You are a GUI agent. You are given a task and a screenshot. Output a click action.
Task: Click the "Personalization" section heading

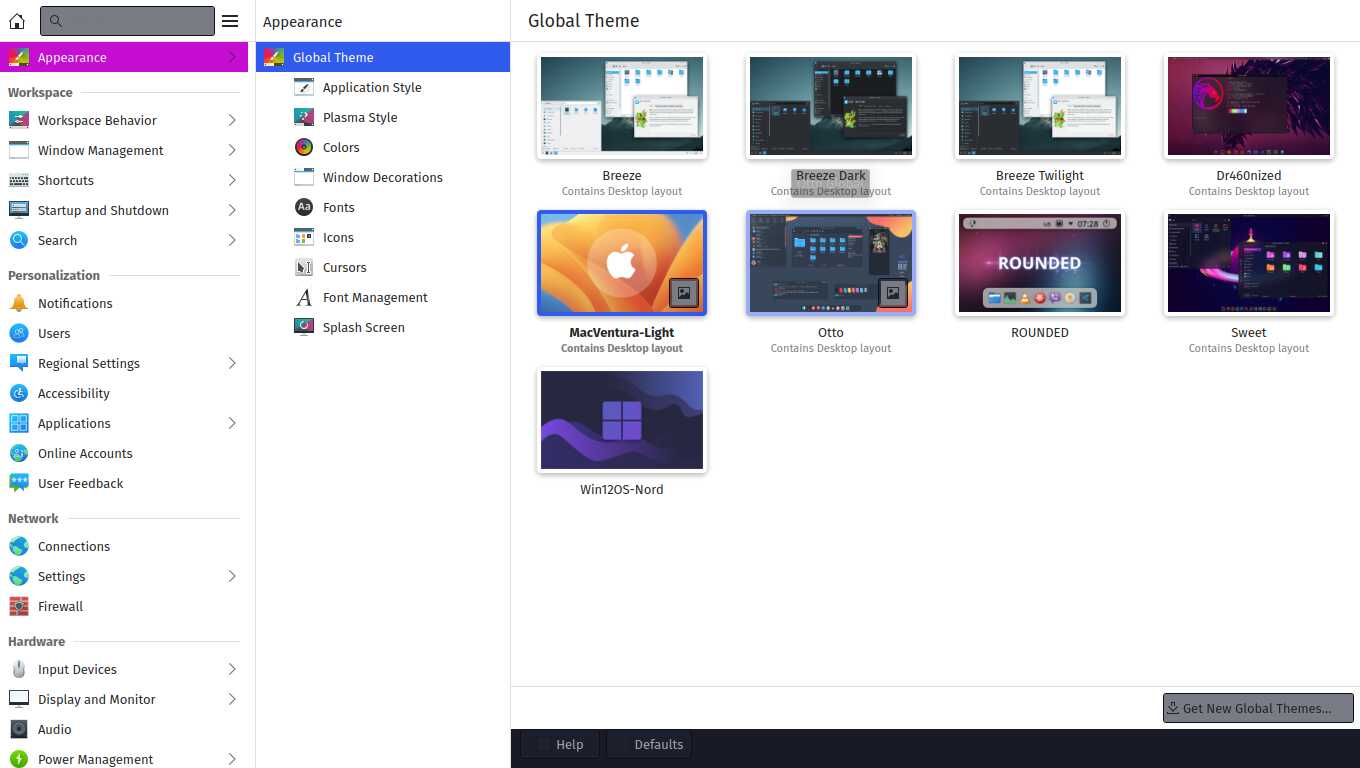pyautogui.click(x=54, y=275)
